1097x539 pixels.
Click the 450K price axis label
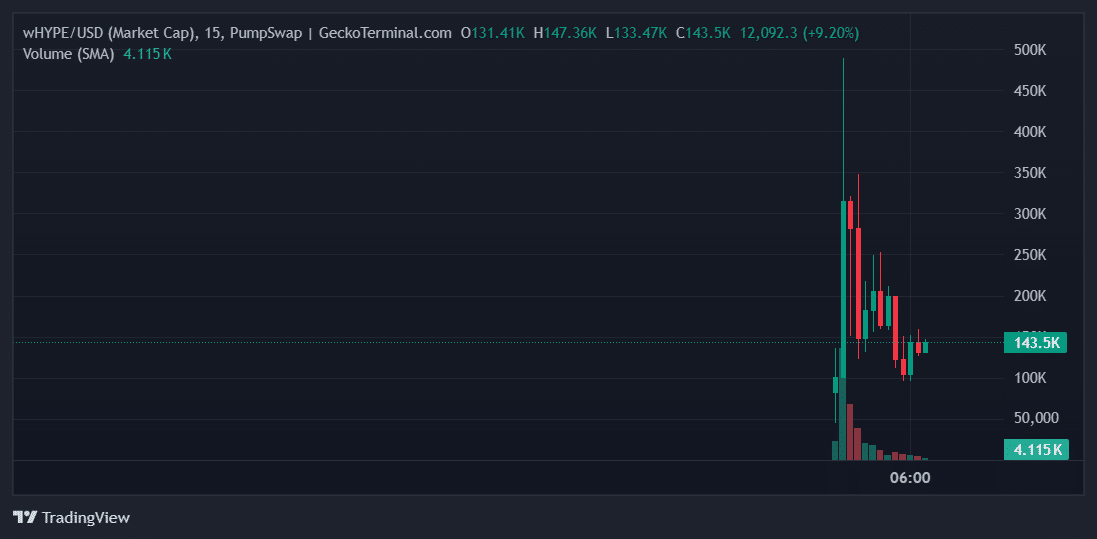1030,91
